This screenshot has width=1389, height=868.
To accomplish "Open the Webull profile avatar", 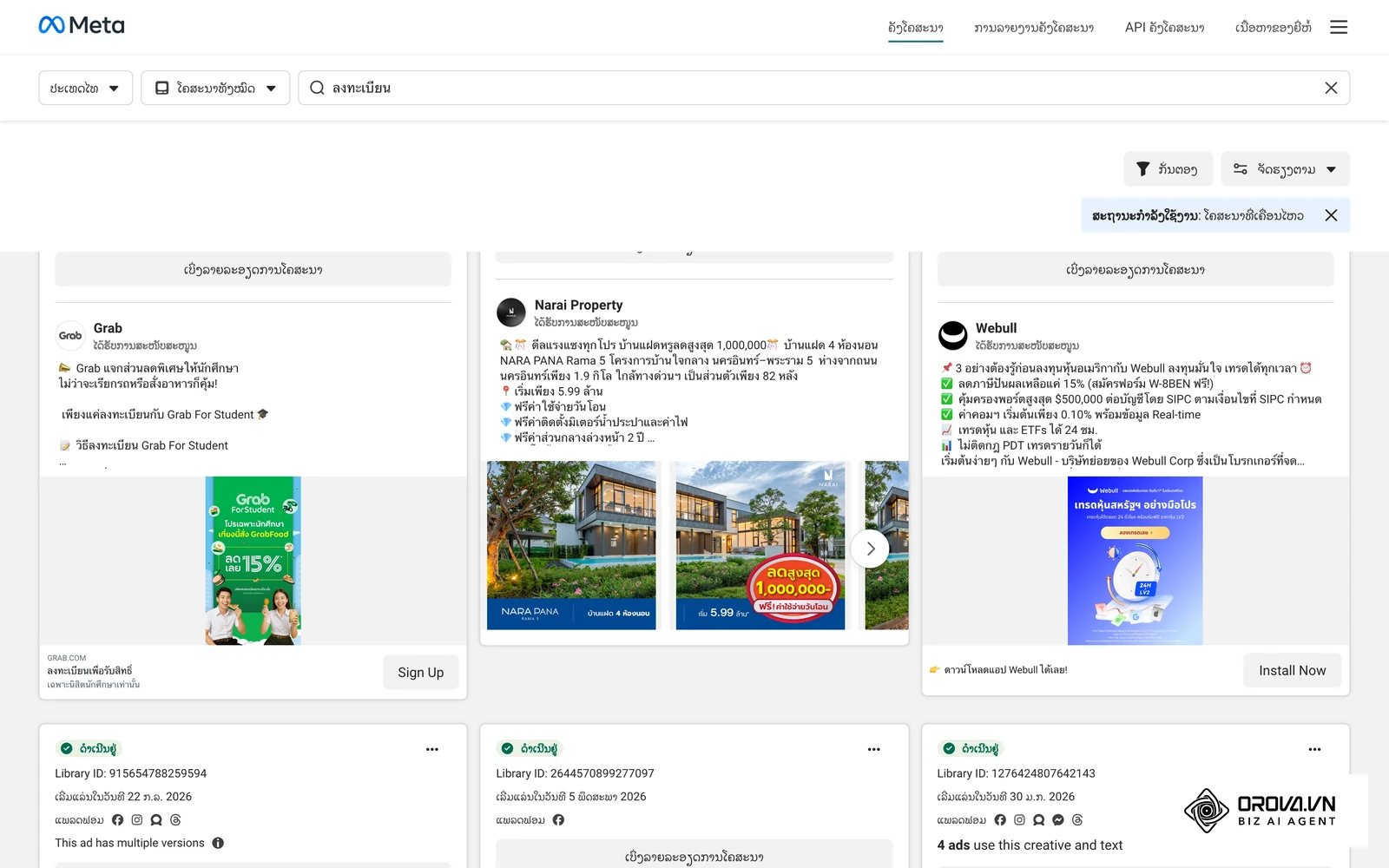I will pos(952,335).
